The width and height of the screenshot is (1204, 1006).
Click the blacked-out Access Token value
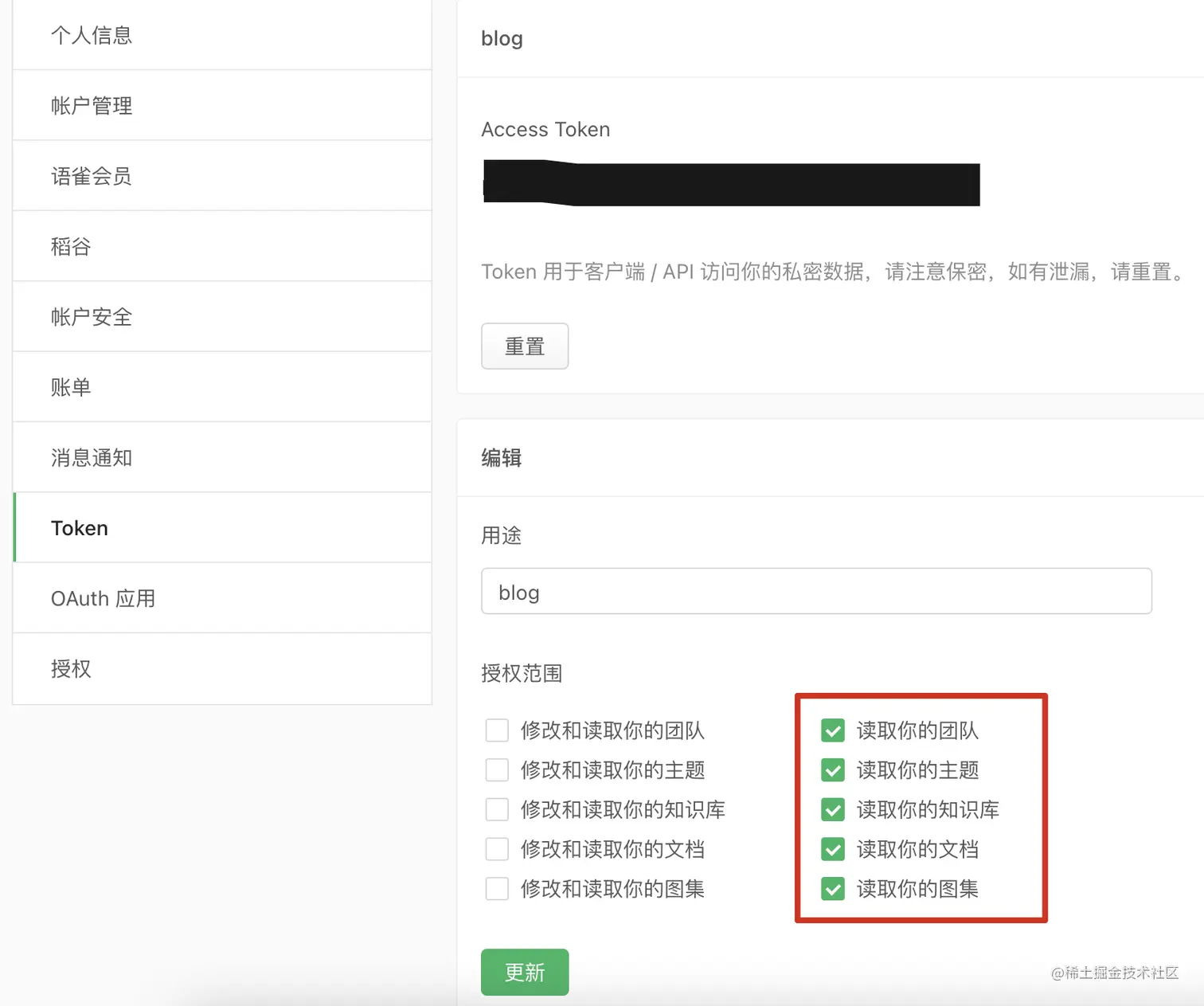pyautogui.click(x=731, y=183)
